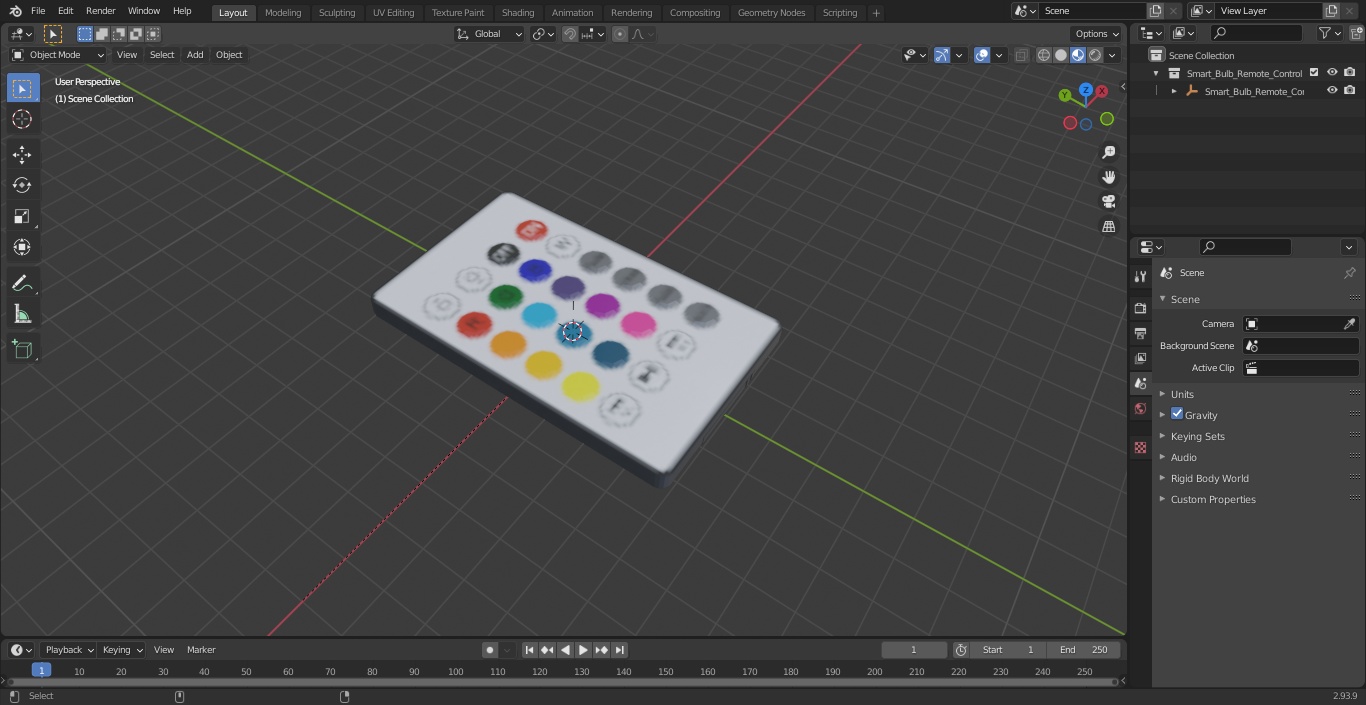This screenshot has height=705, width=1366.
Task: Switch to the Sculpting workspace tab
Action: pos(337,13)
